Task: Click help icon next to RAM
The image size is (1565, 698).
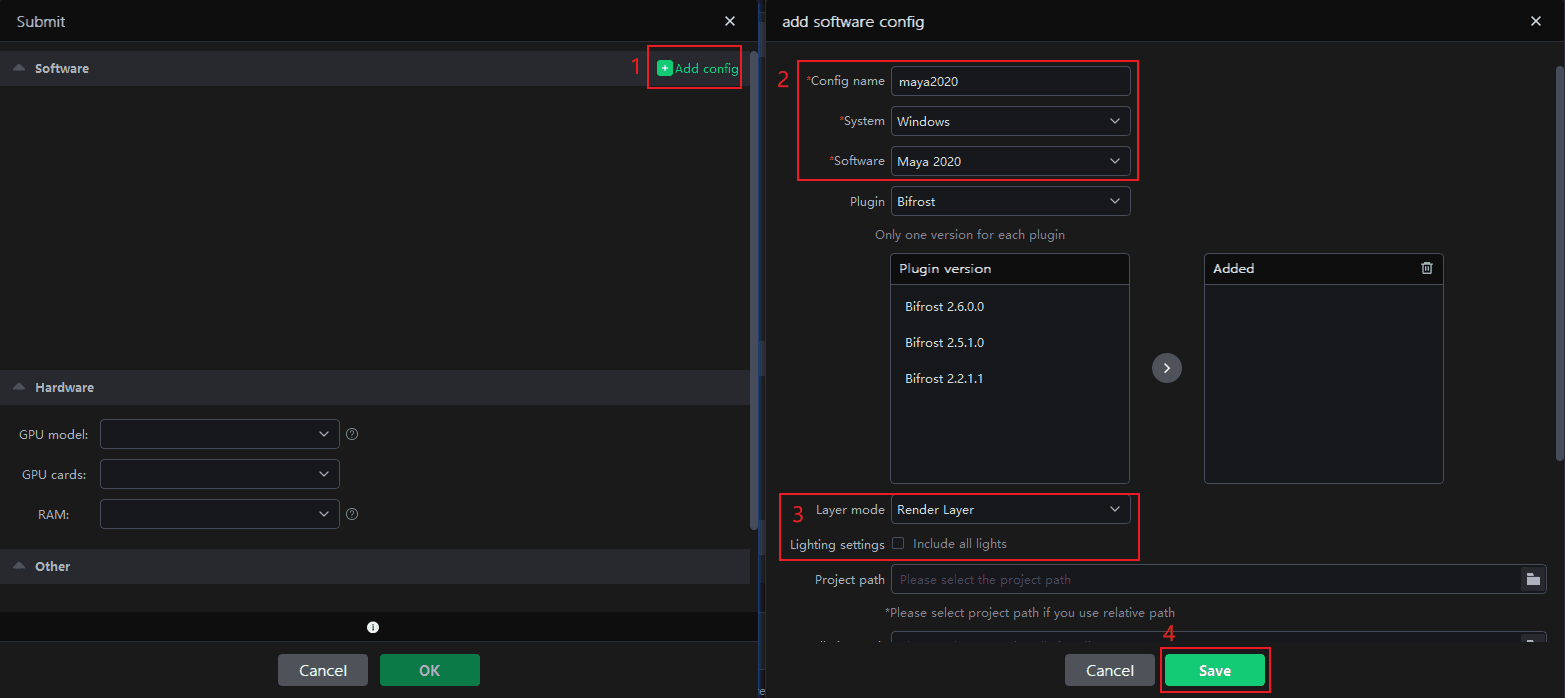Action: [x=352, y=514]
